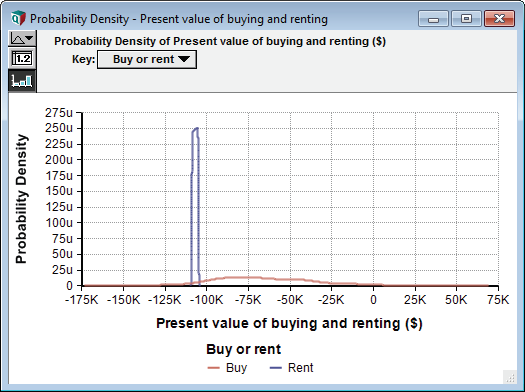Click the Rent legend color swatch
The width and height of the screenshot is (525, 392).
click(x=276, y=368)
